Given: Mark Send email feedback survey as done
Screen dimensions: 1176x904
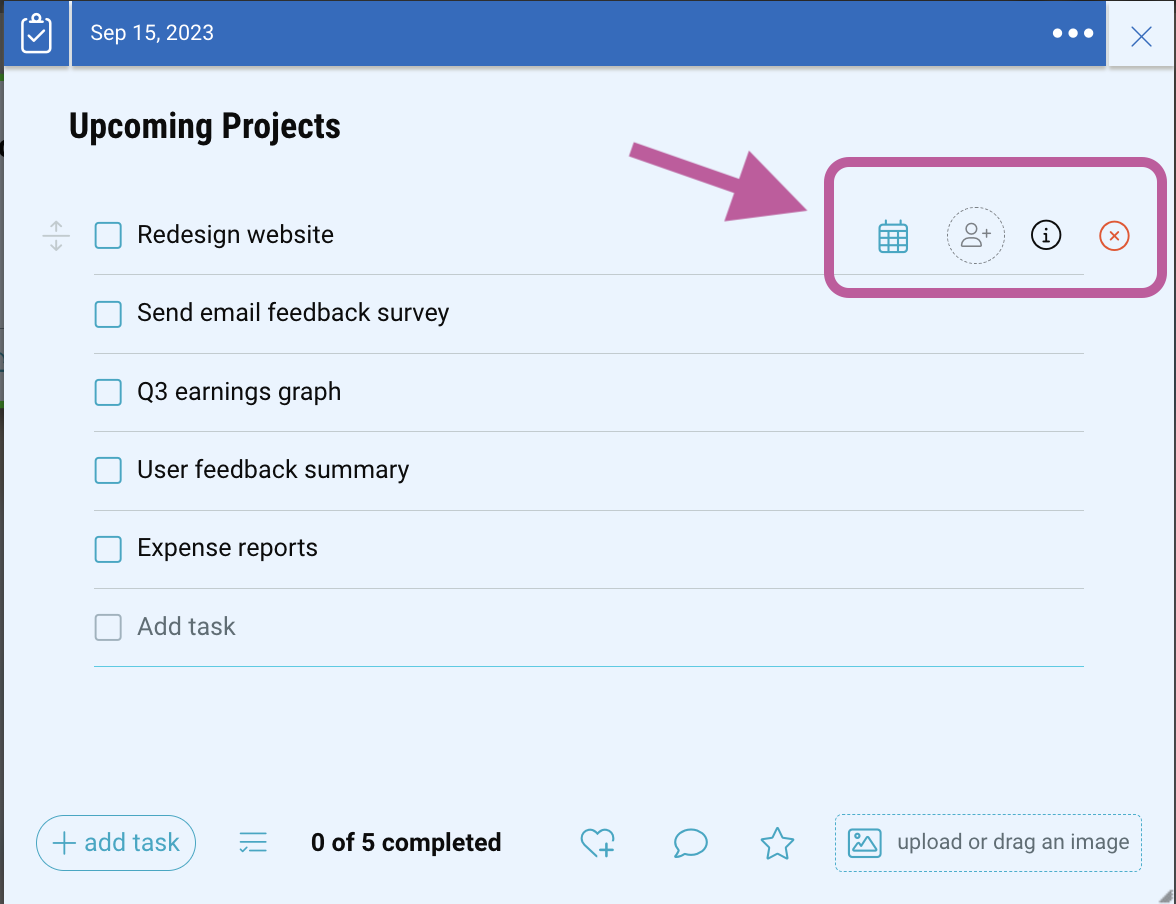Looking at the screenshot, I should click(108, 314).
